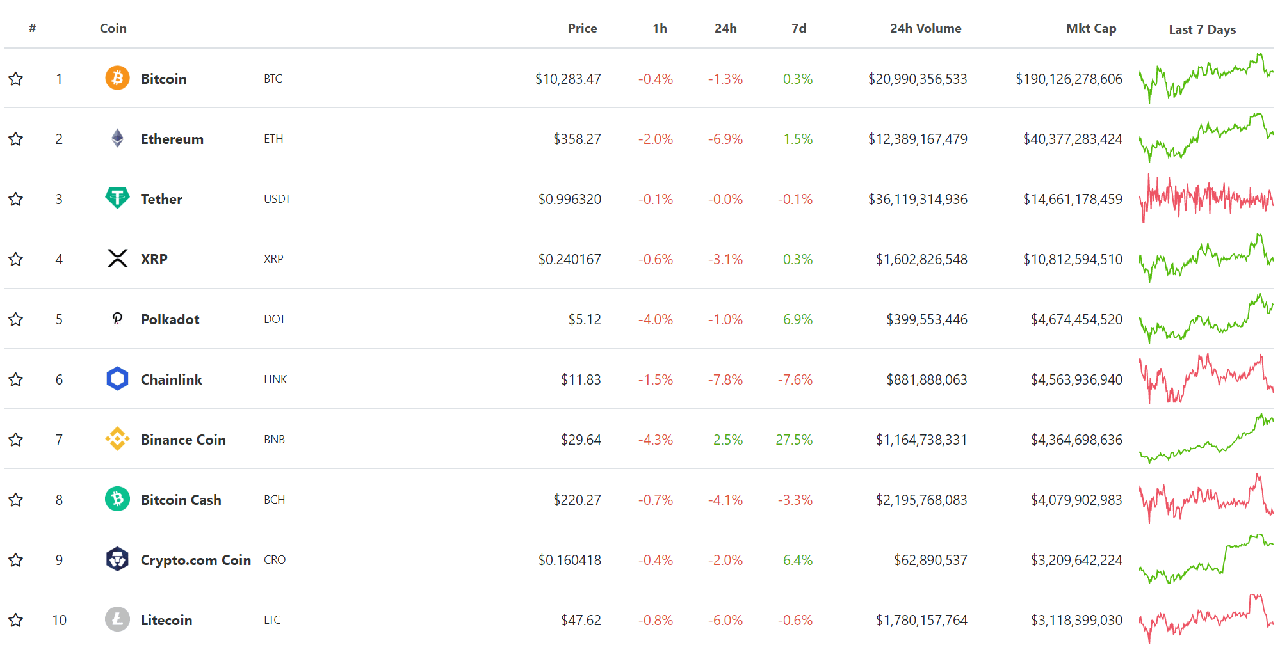Click the XRP logo icon
This screenshot has width=1280, height=652.
pyautogui.click(x=117, y=259)
